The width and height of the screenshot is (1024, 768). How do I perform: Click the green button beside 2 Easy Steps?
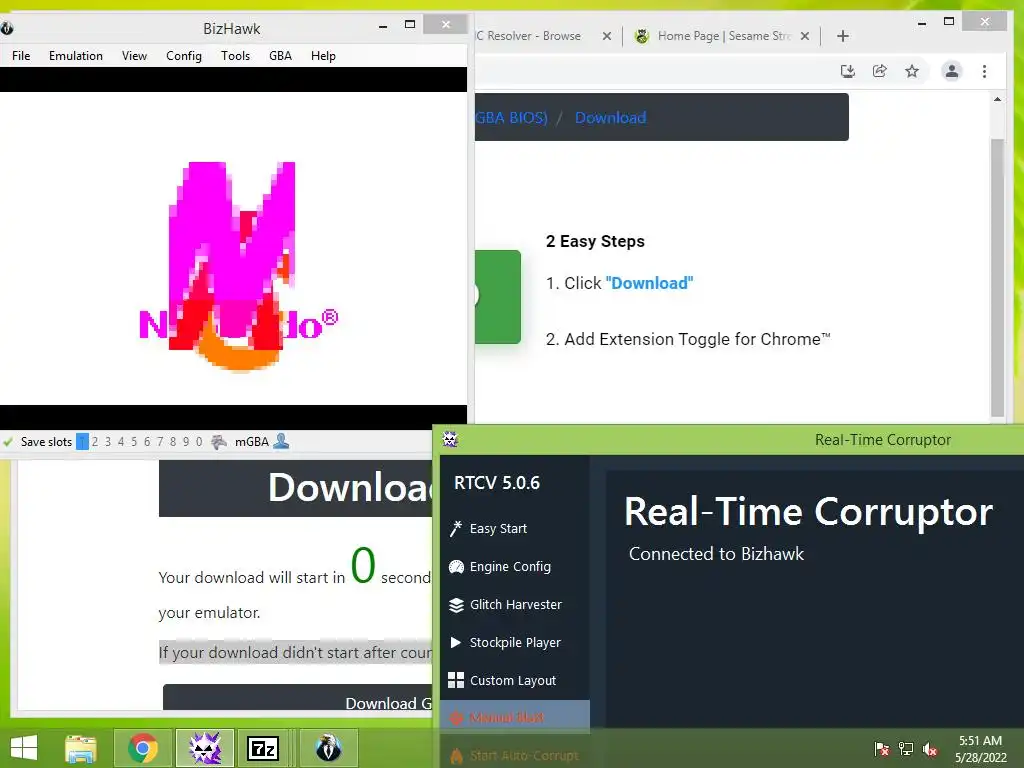[x=498, y=296]
